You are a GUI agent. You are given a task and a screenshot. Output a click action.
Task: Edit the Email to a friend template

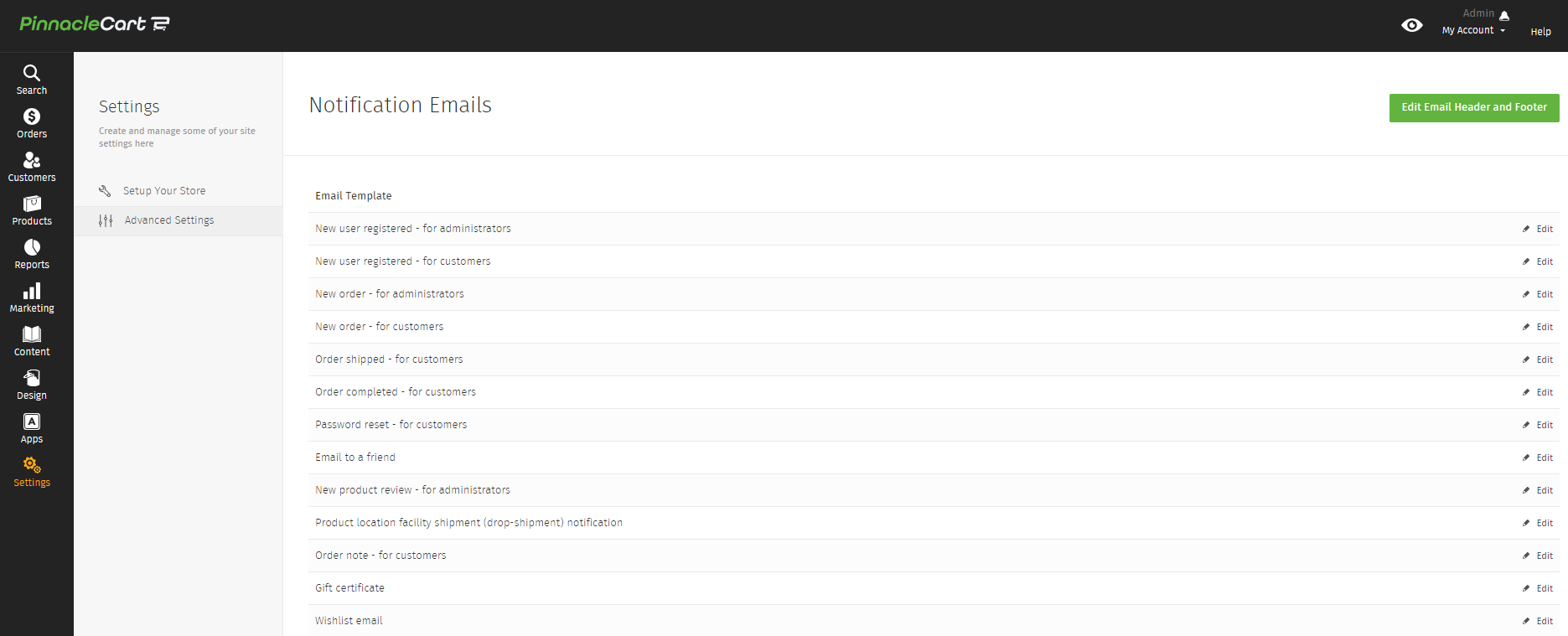[x=1538, y=458]
